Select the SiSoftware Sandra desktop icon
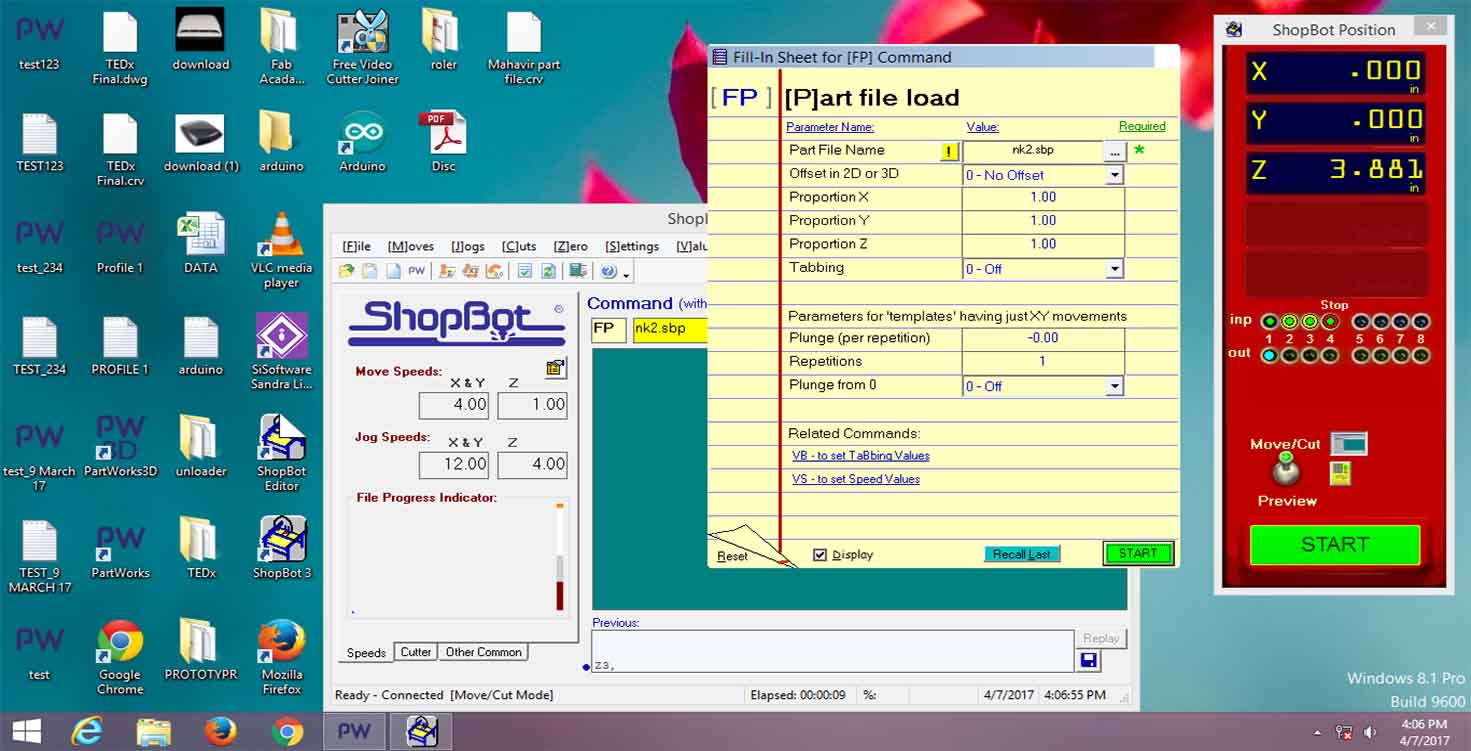 (x=281, y=351)
